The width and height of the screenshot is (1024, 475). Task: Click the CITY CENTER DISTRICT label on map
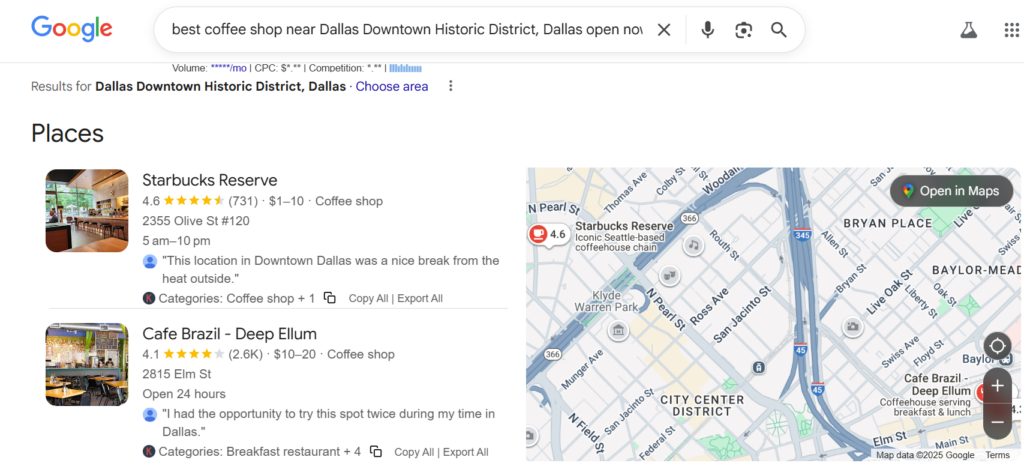click(701, 405)
